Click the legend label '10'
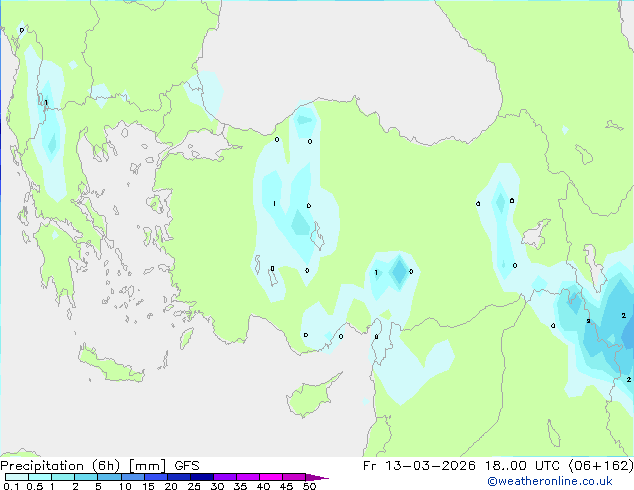634x490 pixels. pyautogui.click(x=125, y=486)
